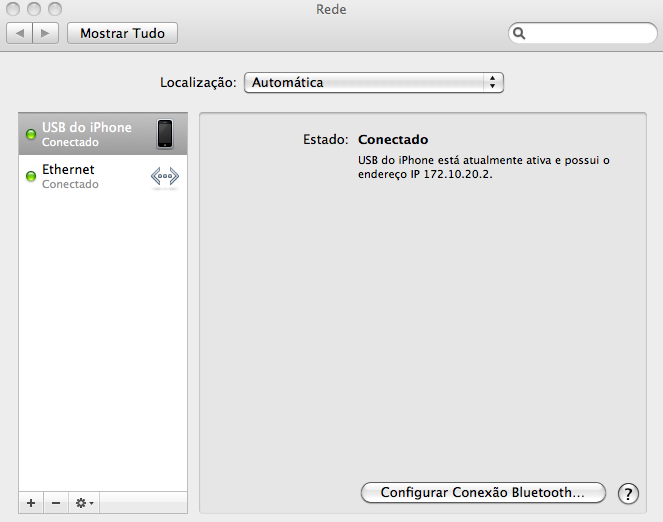Click Conectado under Ethernet
This screenshot has height=522, width=663.
tap(70, 184)
